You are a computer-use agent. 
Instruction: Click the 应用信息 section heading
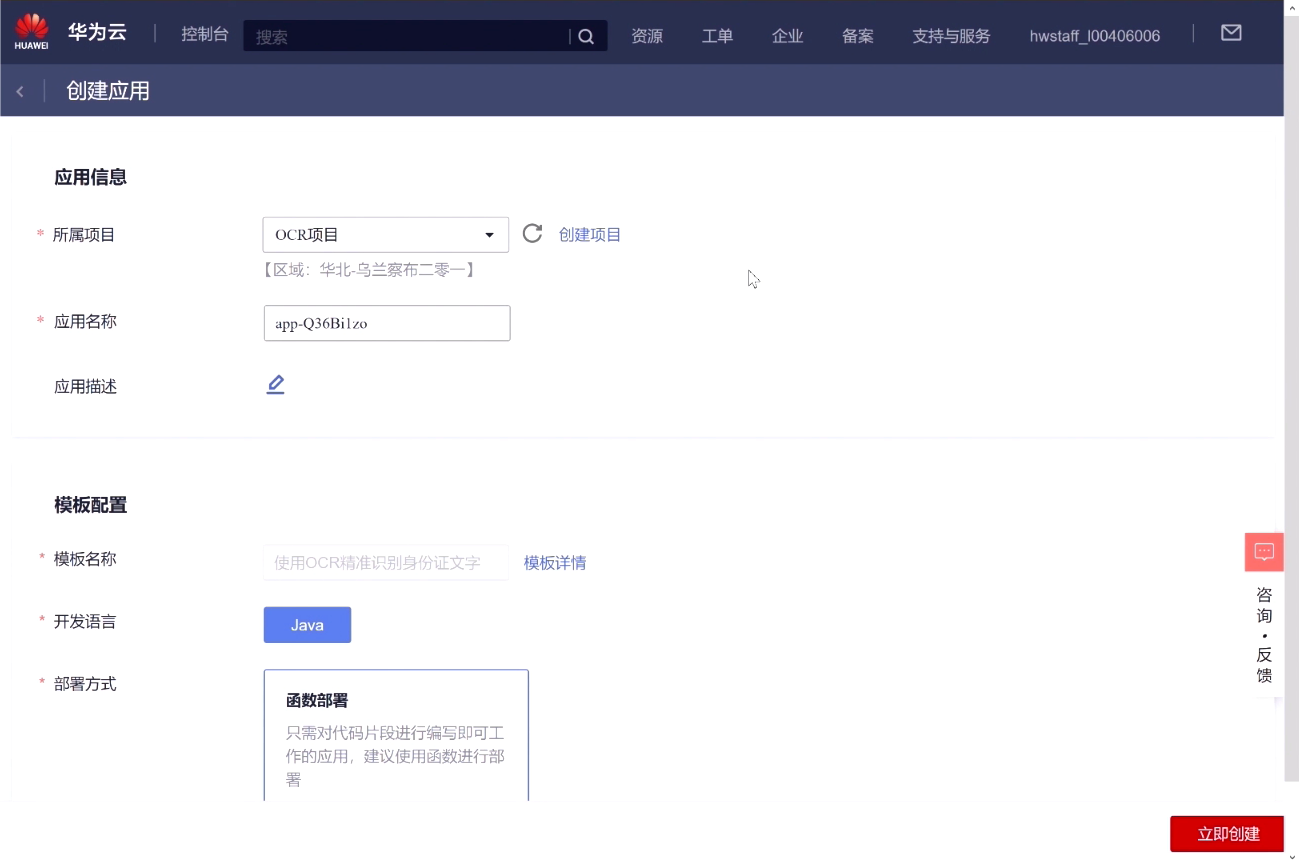[x=91, y=178]
